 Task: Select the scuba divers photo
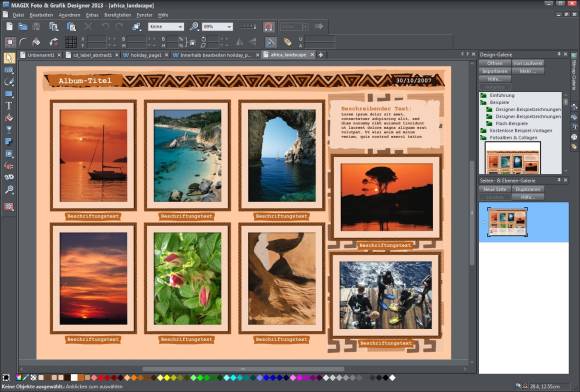coord(385,295)
